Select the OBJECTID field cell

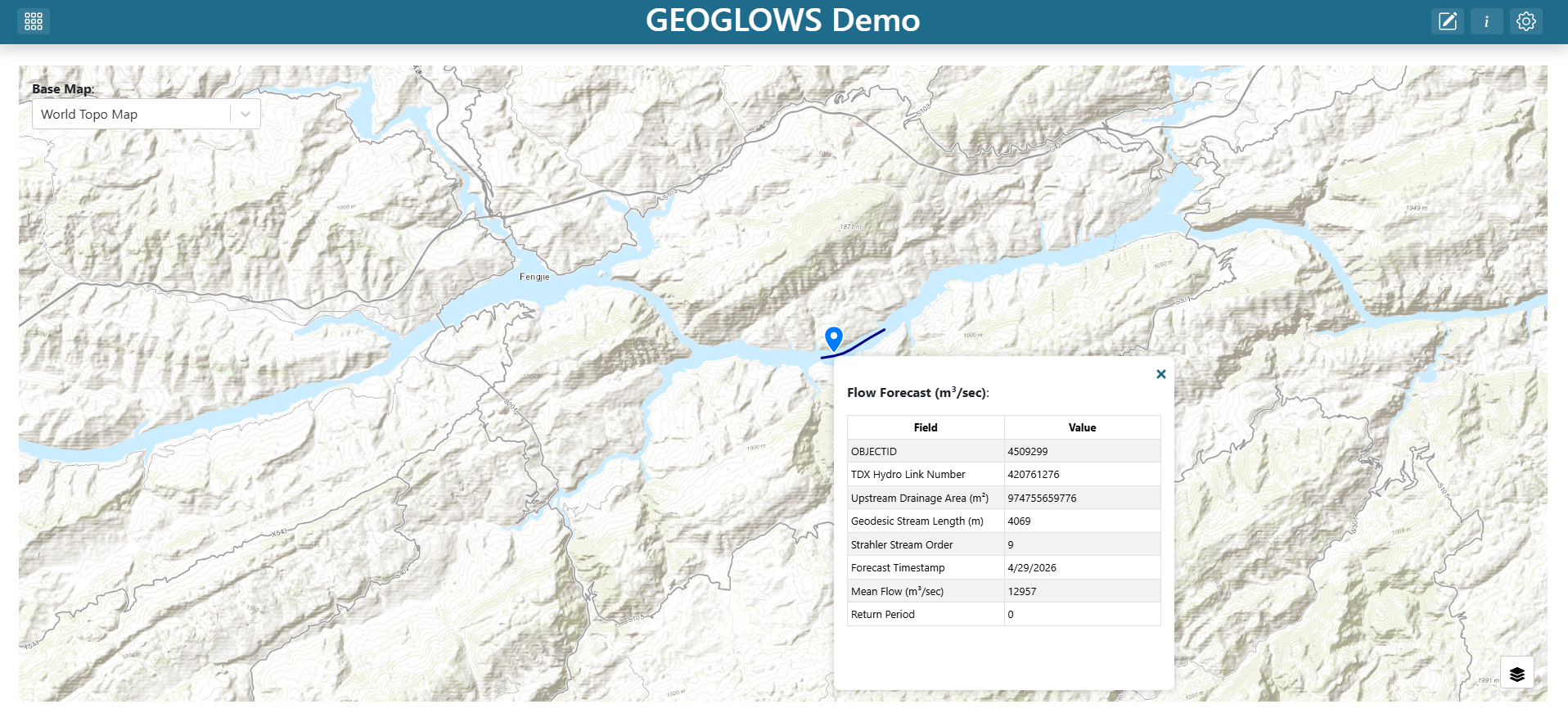click(x=926, y=451)
